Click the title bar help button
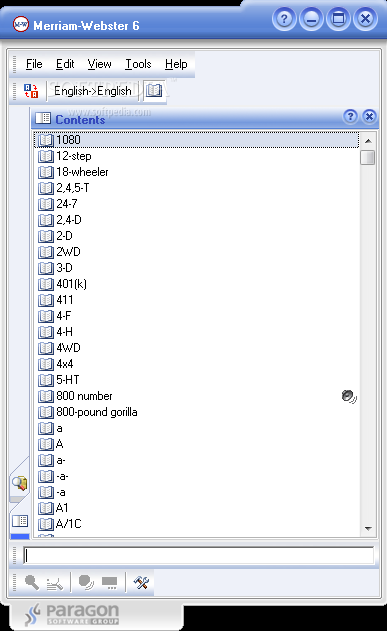Viewport: 387px width, 631px height. [284, 19]
